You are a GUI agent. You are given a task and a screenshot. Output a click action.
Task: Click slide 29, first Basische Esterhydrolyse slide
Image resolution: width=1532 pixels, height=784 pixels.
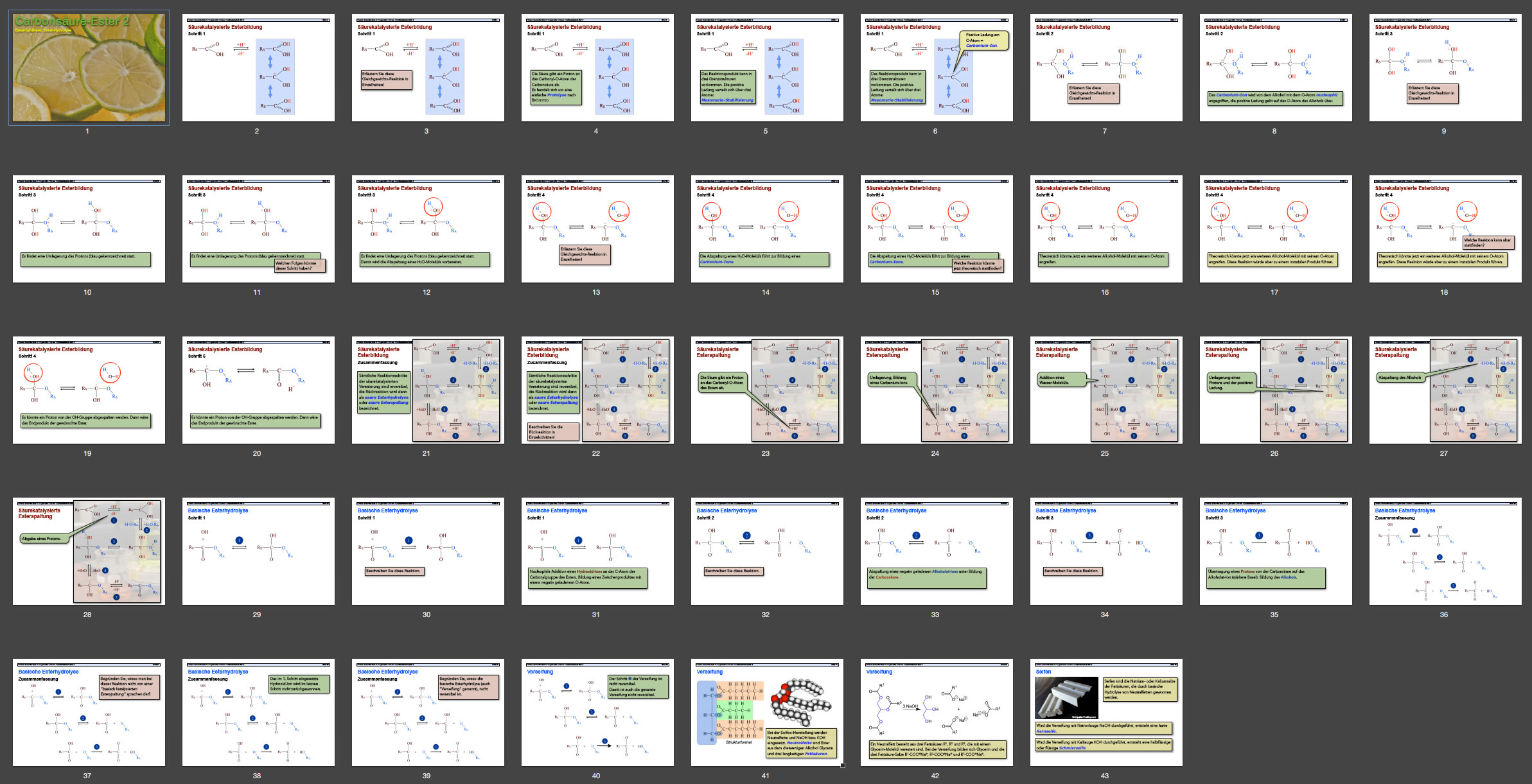click(x=258, y=551)
